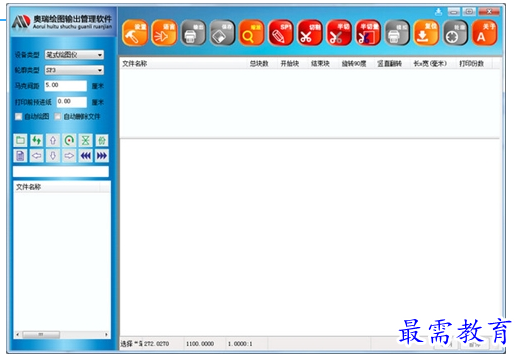Click the 复位 reset download-arrow icon
520x363 pixels.
pyautogui.click(x=426, y=33)
